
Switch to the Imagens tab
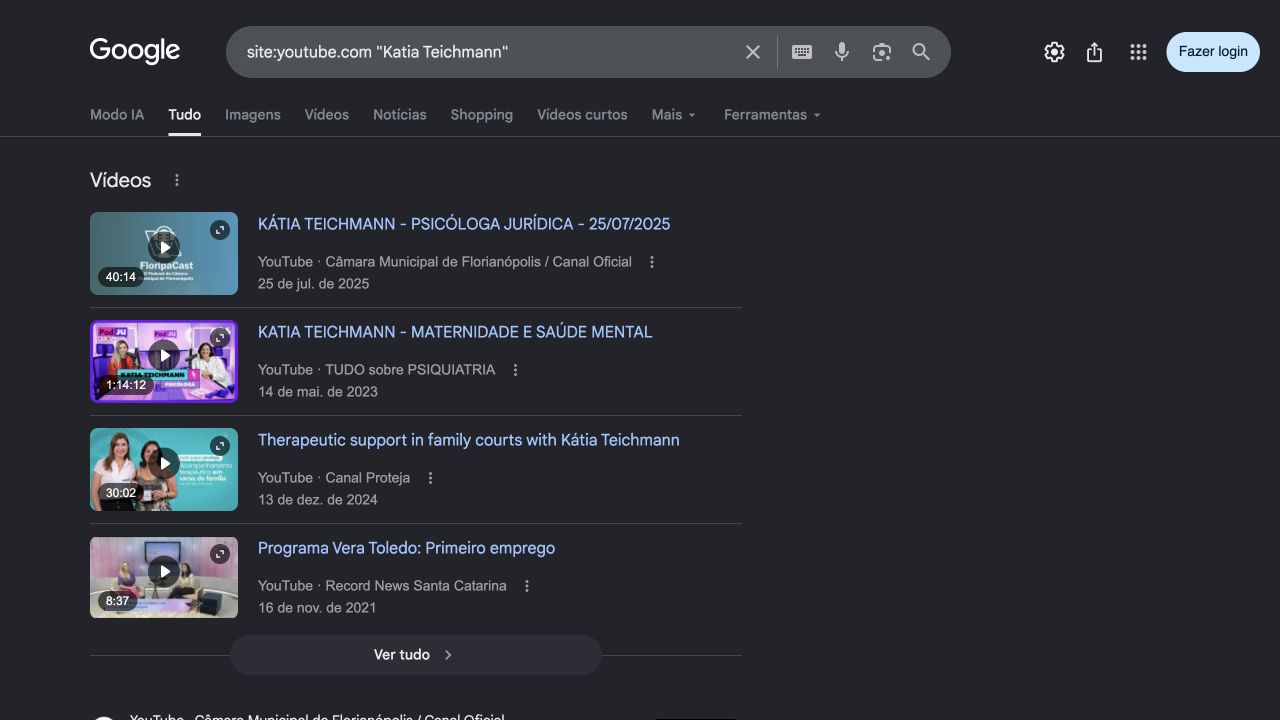[253, 115]
